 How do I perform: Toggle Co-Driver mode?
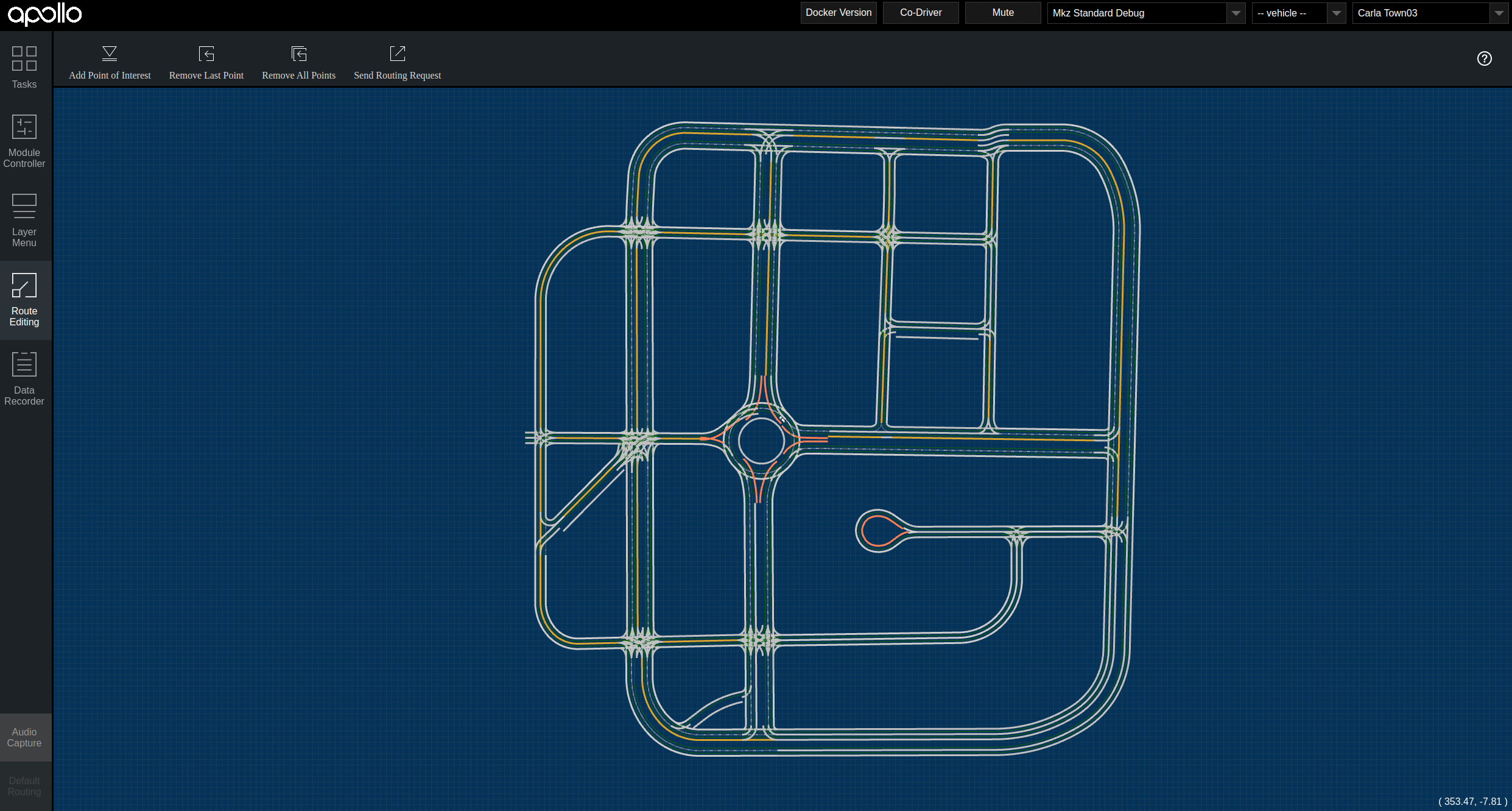tap(920, 13)
